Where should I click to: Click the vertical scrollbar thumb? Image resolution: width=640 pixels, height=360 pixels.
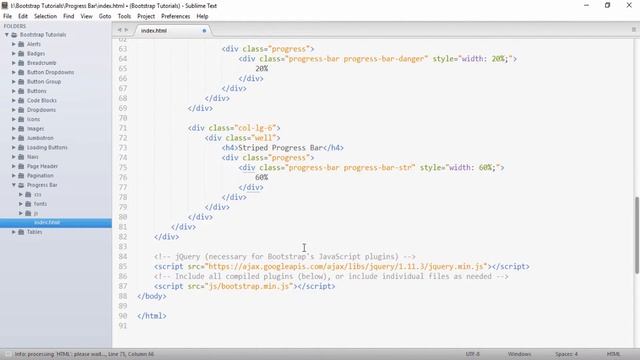tap(636, 235)
